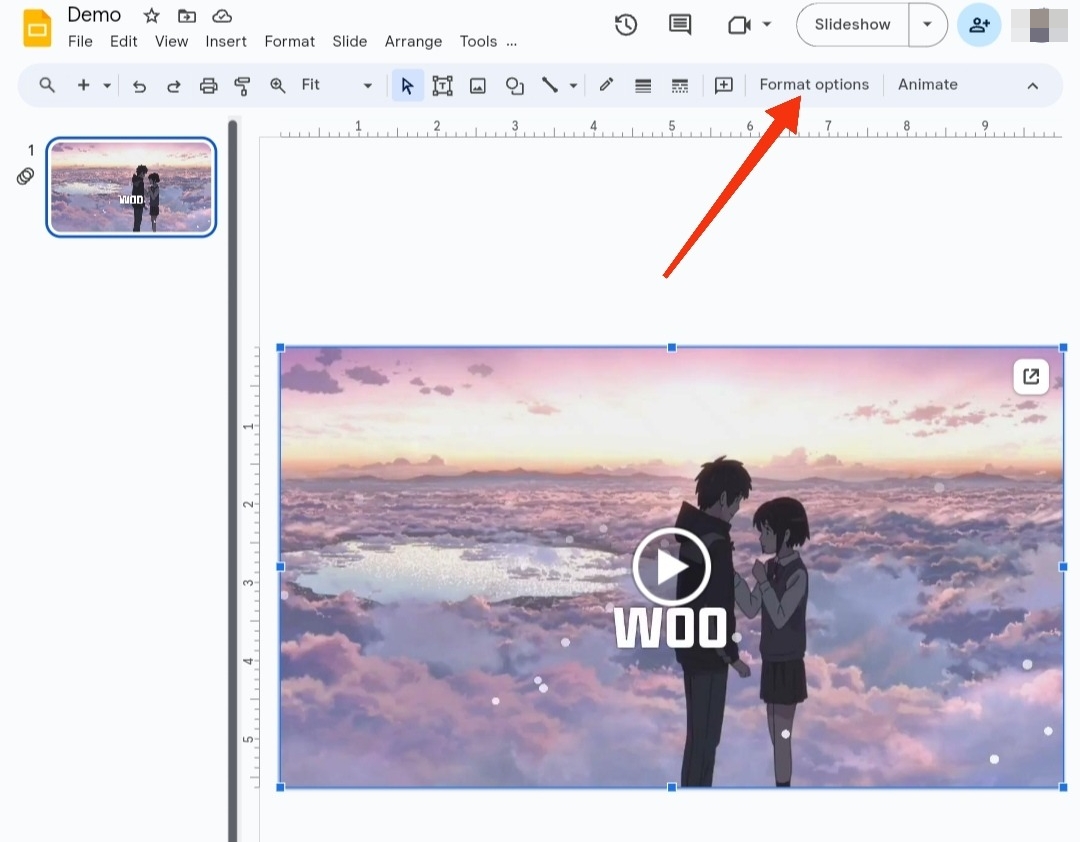Open the Slideshow options dropdown arrow

pos(927,24)
